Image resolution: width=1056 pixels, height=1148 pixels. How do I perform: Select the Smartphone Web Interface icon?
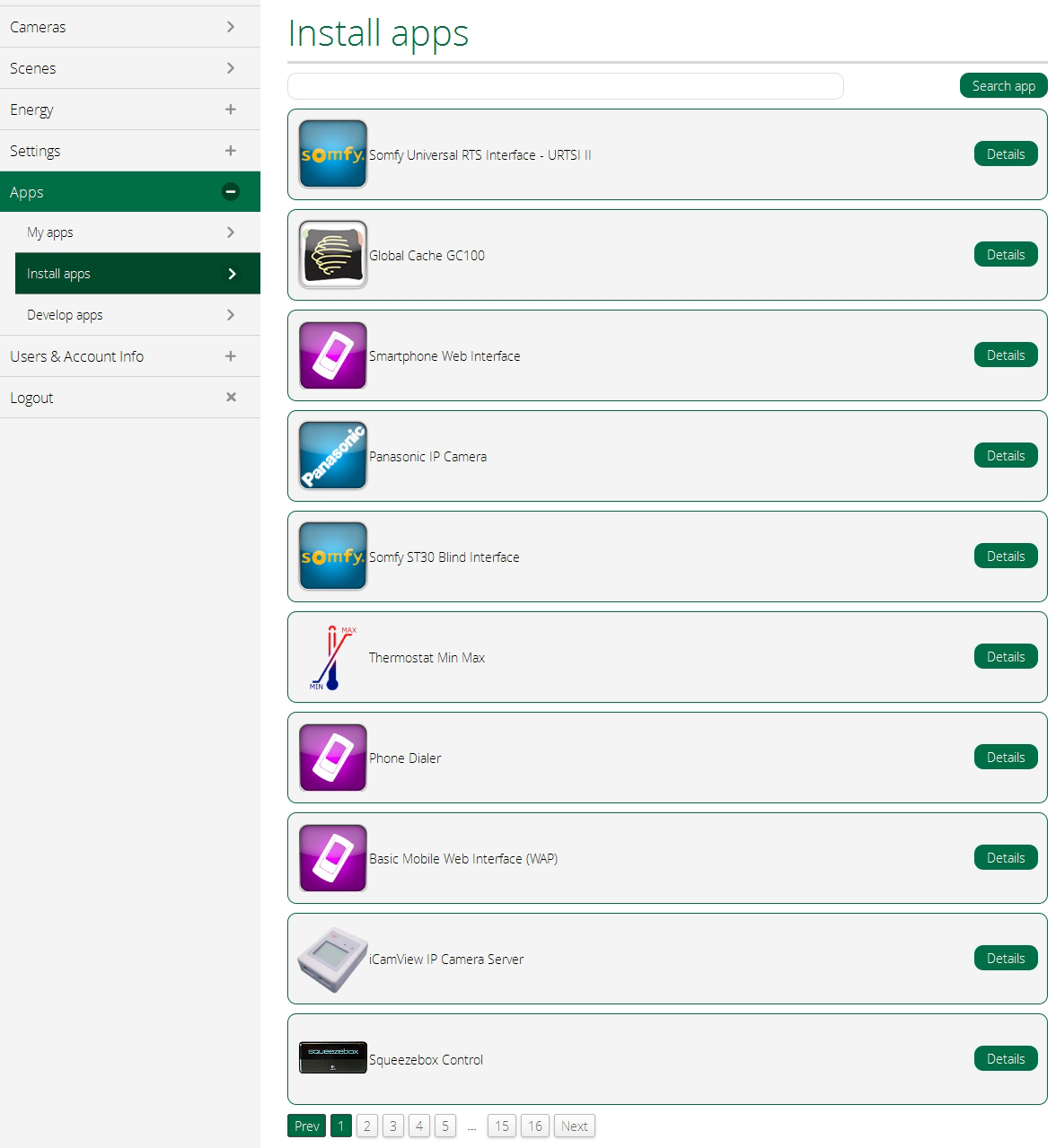332,355
